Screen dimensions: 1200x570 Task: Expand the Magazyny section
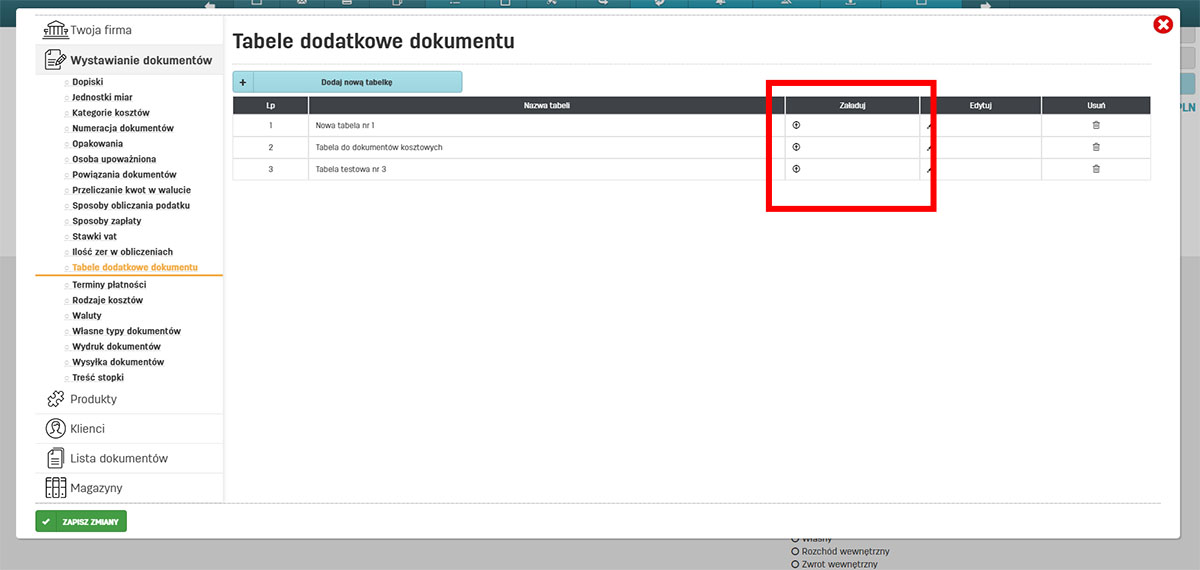coord(96,488)
